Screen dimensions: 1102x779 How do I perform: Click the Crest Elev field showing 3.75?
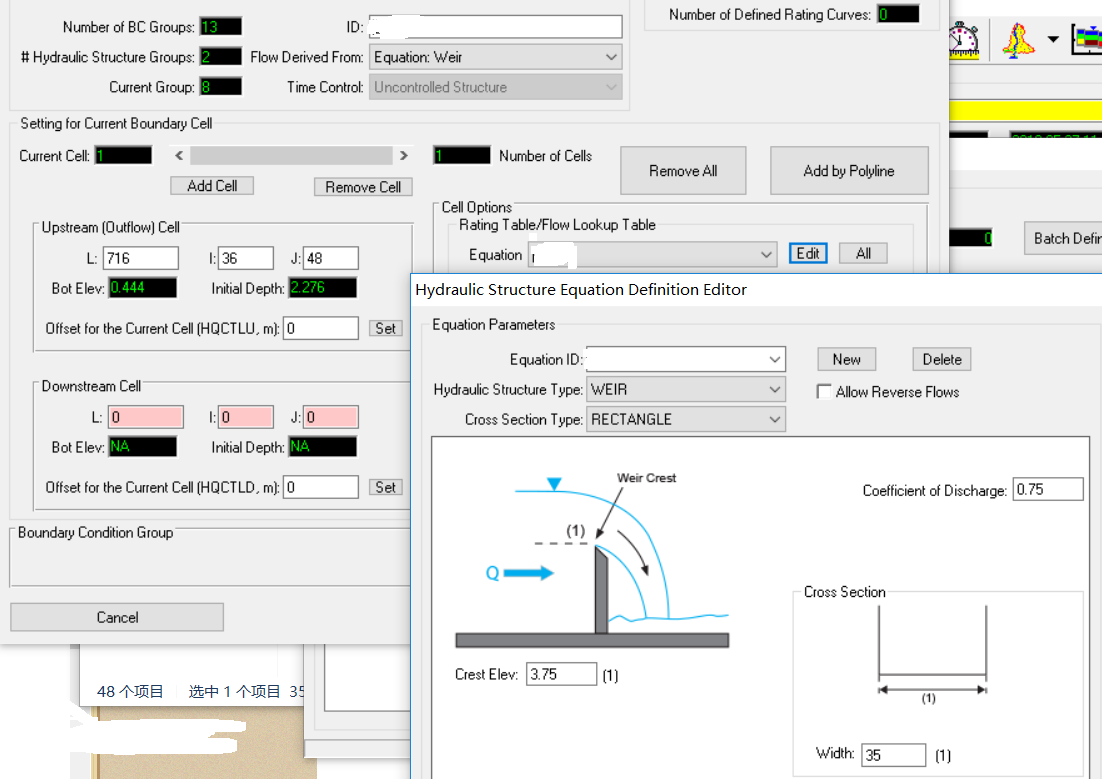pyautogui.click(x=562, y=674)
